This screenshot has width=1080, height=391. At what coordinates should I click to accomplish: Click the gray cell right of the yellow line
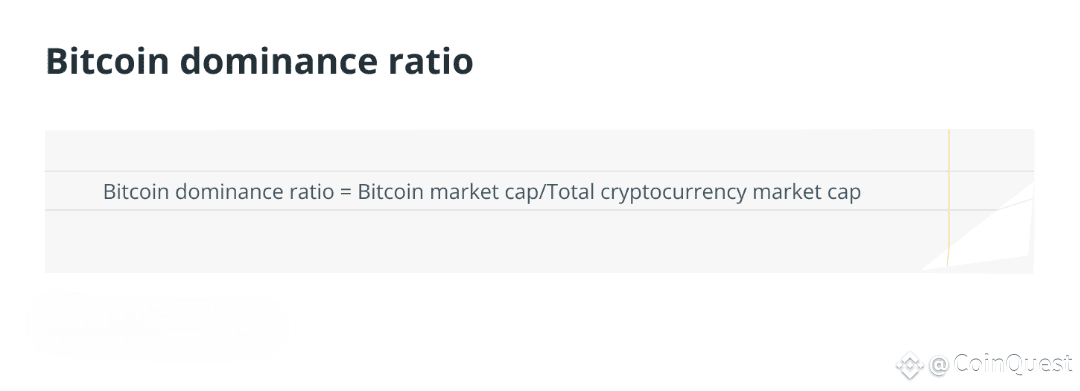point(992,150)
